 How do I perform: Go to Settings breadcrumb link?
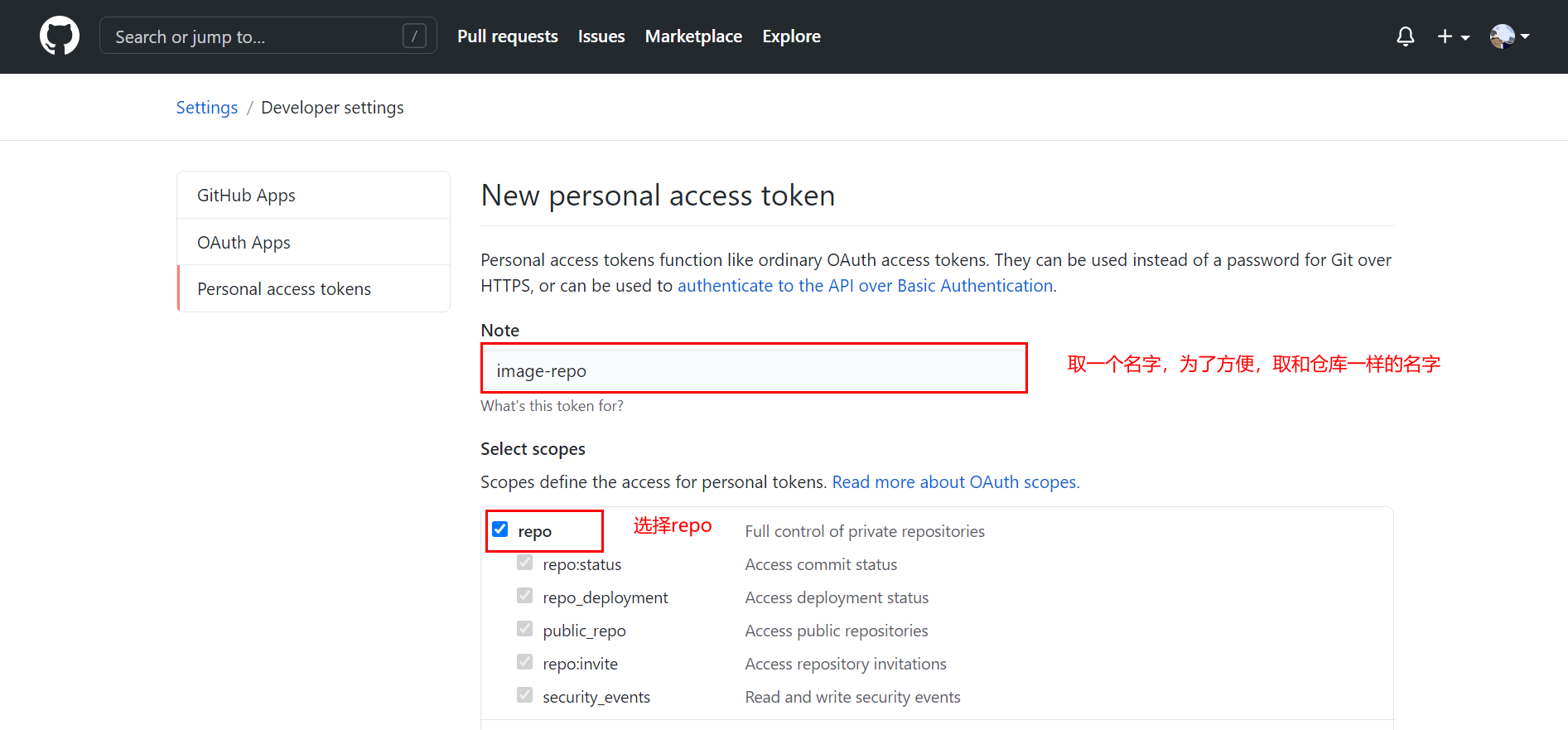(207, 108)
